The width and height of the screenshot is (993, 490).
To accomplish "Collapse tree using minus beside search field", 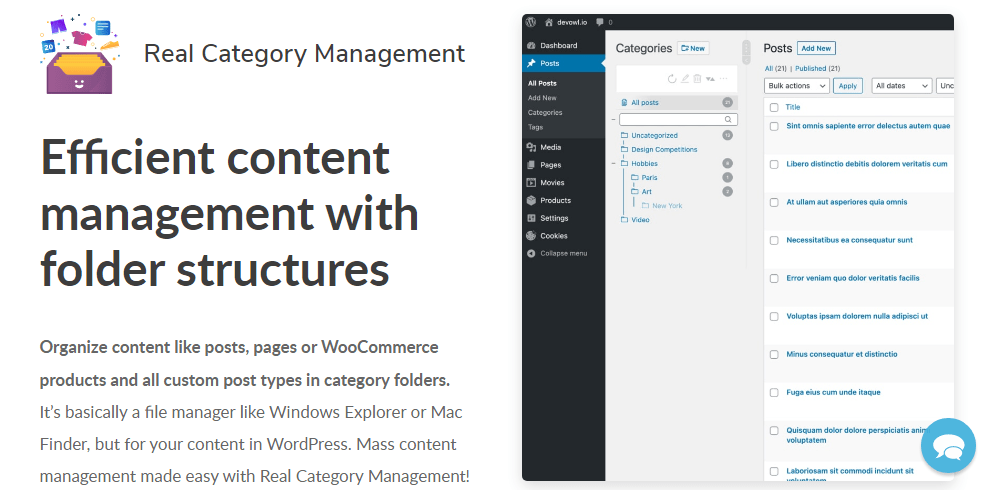I will coord(613,119).
